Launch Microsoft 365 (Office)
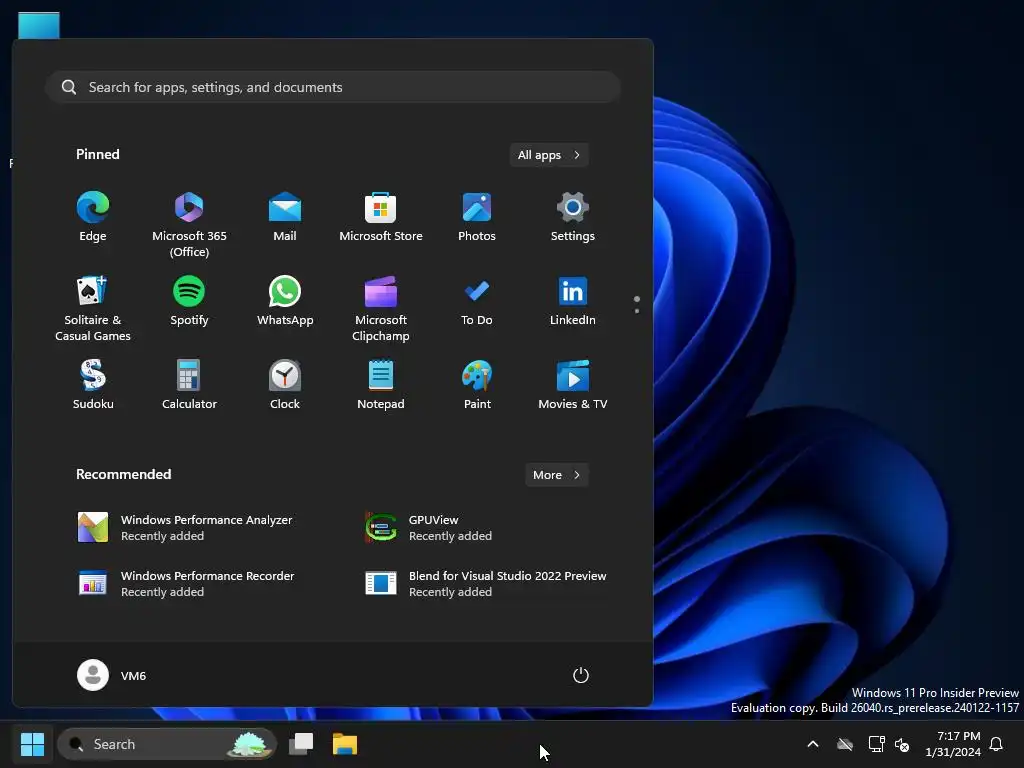The height and width of the screenshot is (768, 1024). (189, 225)
